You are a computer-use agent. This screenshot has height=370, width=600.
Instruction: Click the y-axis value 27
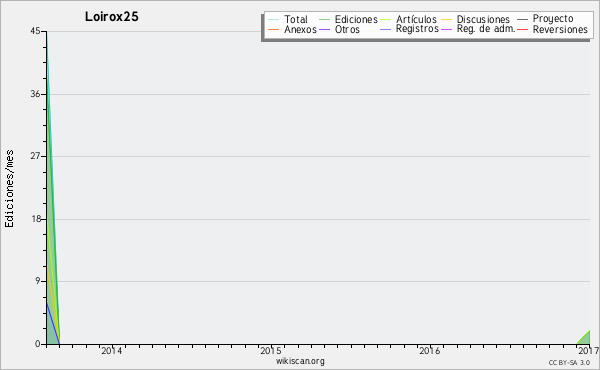point(35,156)
